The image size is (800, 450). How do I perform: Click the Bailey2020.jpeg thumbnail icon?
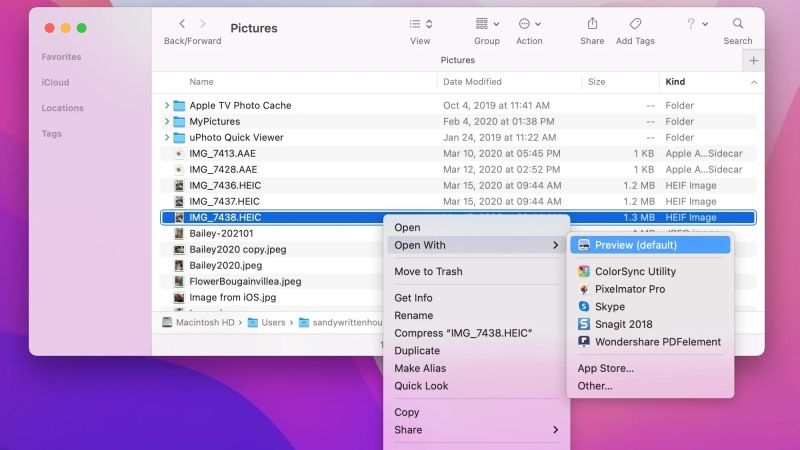(x=179, y=265)
